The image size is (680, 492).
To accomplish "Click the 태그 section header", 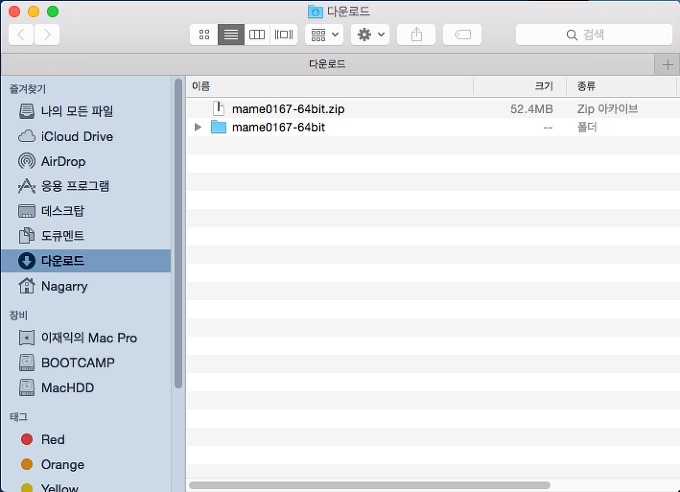I will coord(19,417).
